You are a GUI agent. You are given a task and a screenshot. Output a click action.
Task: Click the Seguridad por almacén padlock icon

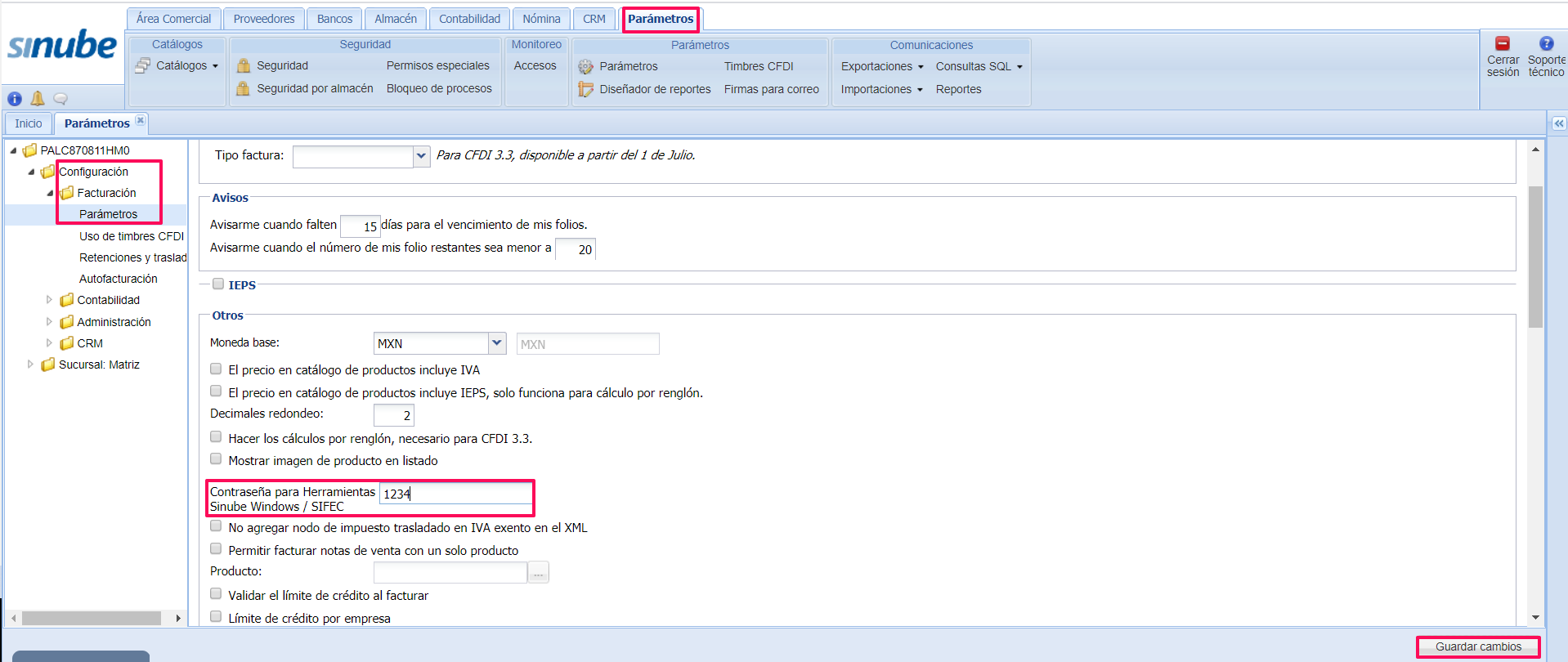pos(243,88)
